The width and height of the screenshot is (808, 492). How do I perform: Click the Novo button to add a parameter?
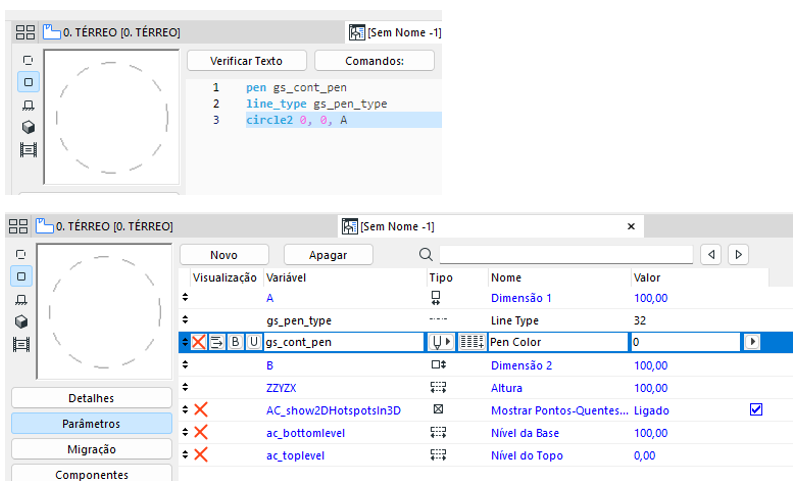pyautogui.click(x=224, y=255)
